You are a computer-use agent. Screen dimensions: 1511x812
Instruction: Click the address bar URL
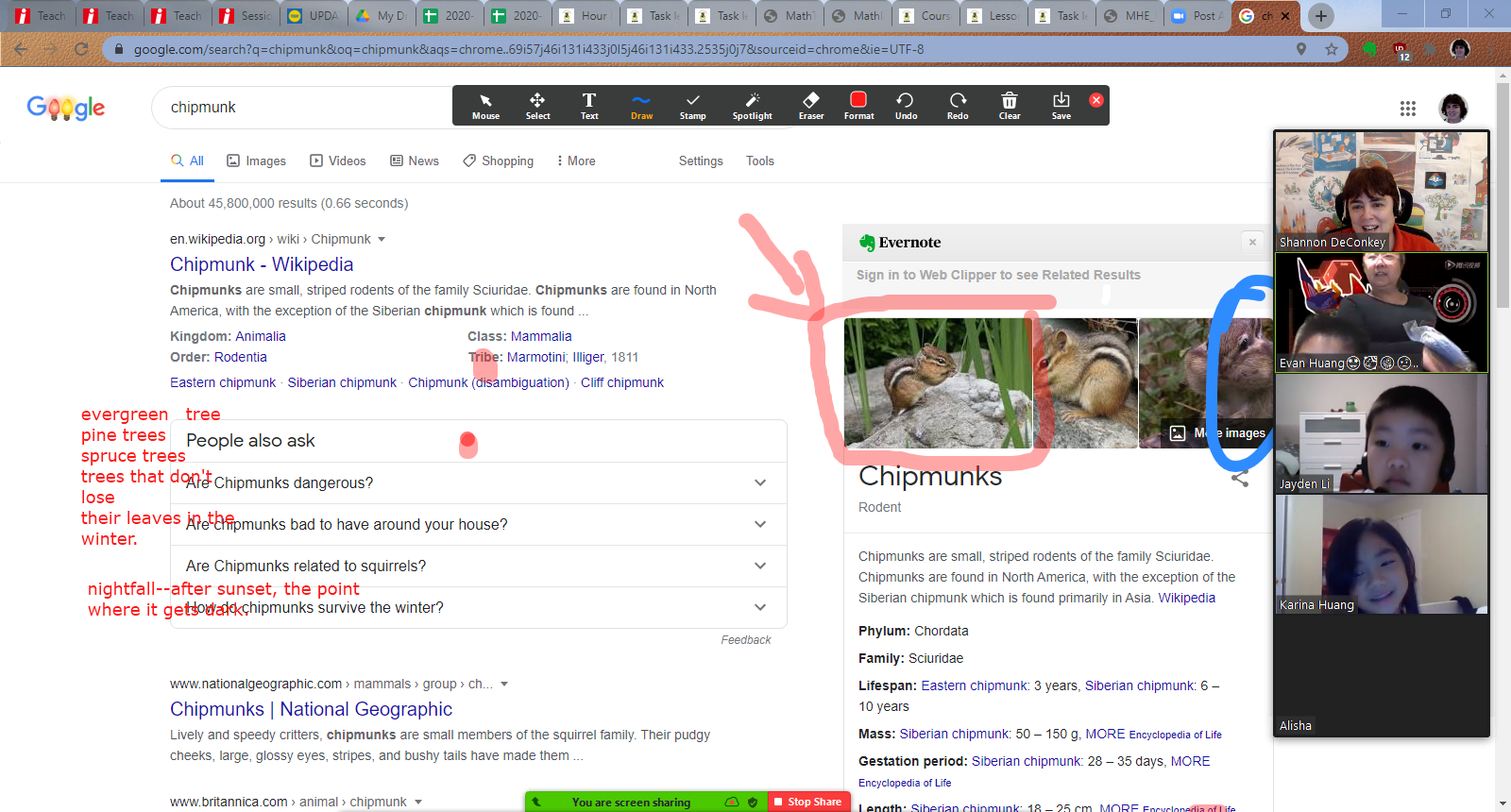click(x=529, y=49)
